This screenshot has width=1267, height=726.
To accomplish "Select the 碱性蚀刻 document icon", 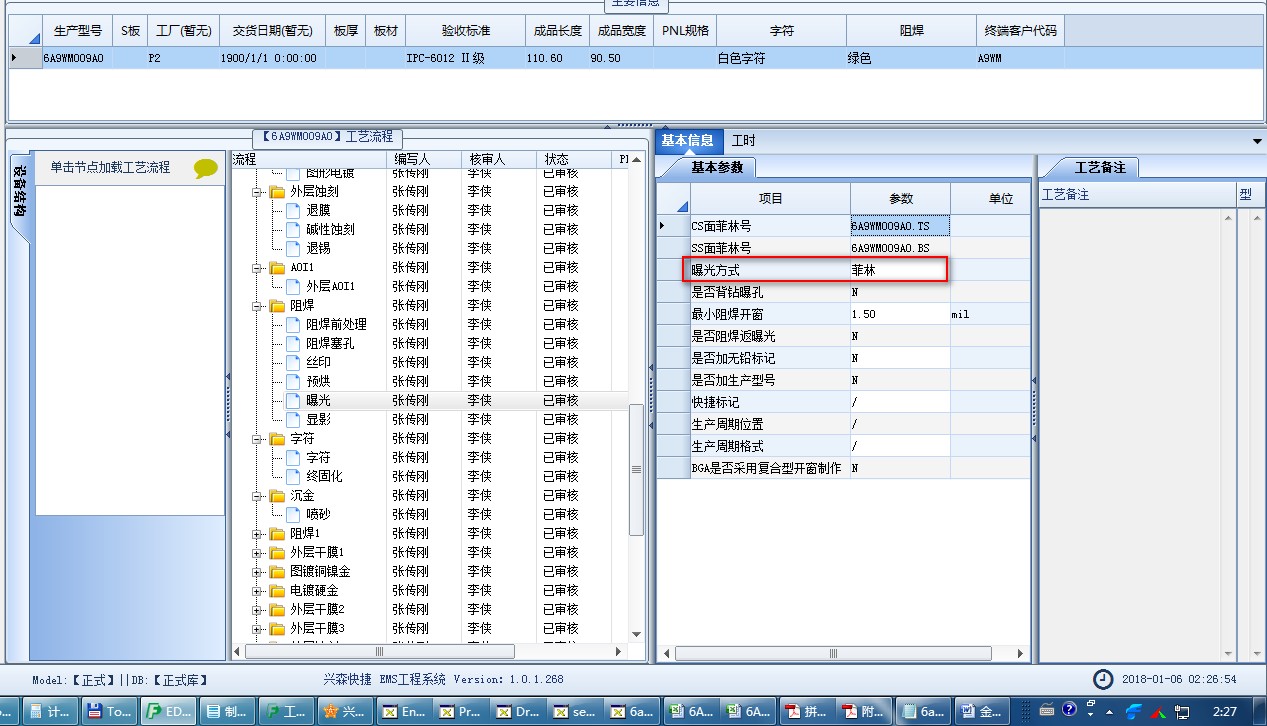I will pos(292,229).
